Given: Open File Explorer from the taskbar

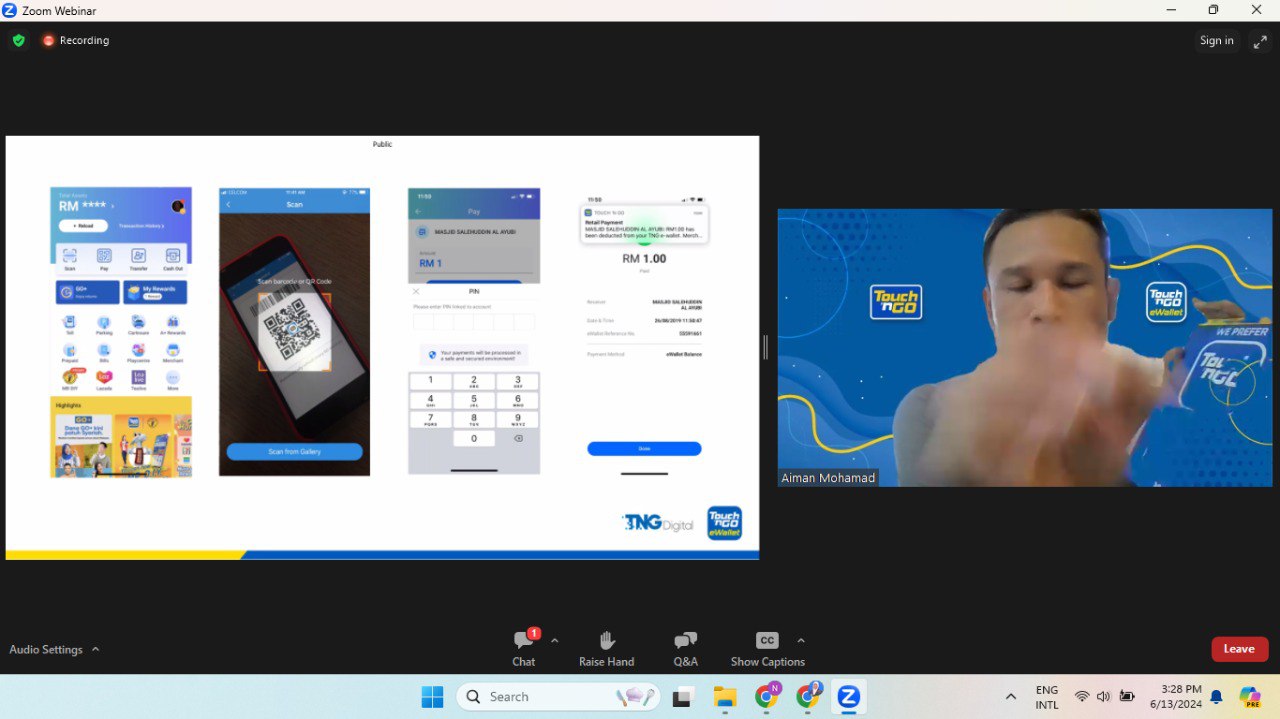Looking at the screenshot, I should pyautogui.click(x=724, y=697).
